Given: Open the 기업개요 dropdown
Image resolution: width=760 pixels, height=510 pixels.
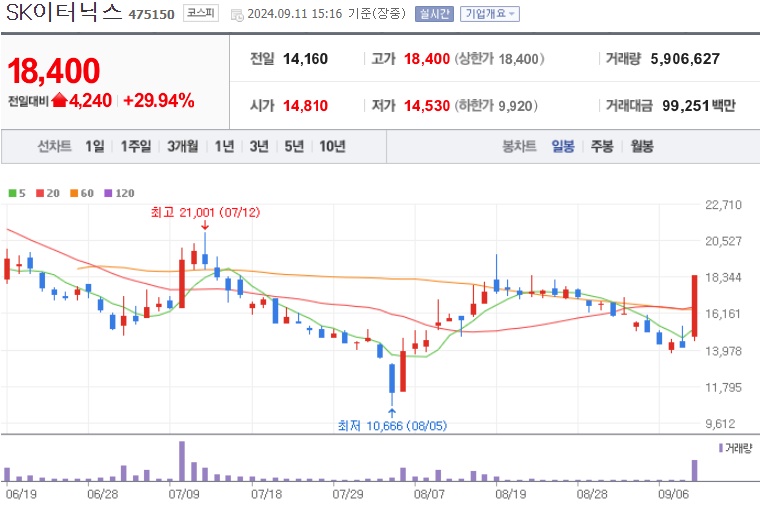Looking at the screenshot, I should 490,14.
